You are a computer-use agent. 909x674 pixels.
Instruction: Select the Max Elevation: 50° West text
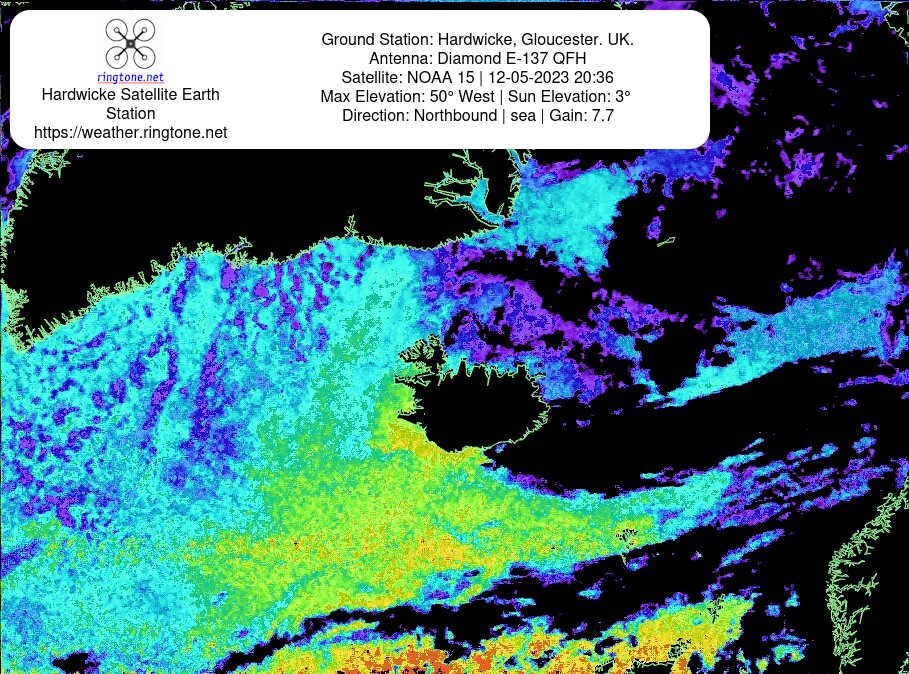(408, 97)
